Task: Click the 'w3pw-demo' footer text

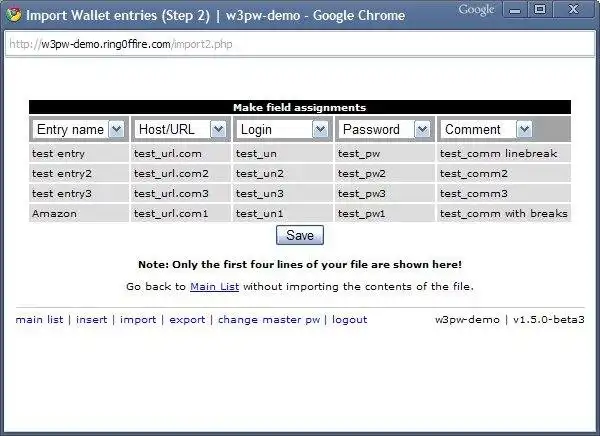Action: pos(467,320)
